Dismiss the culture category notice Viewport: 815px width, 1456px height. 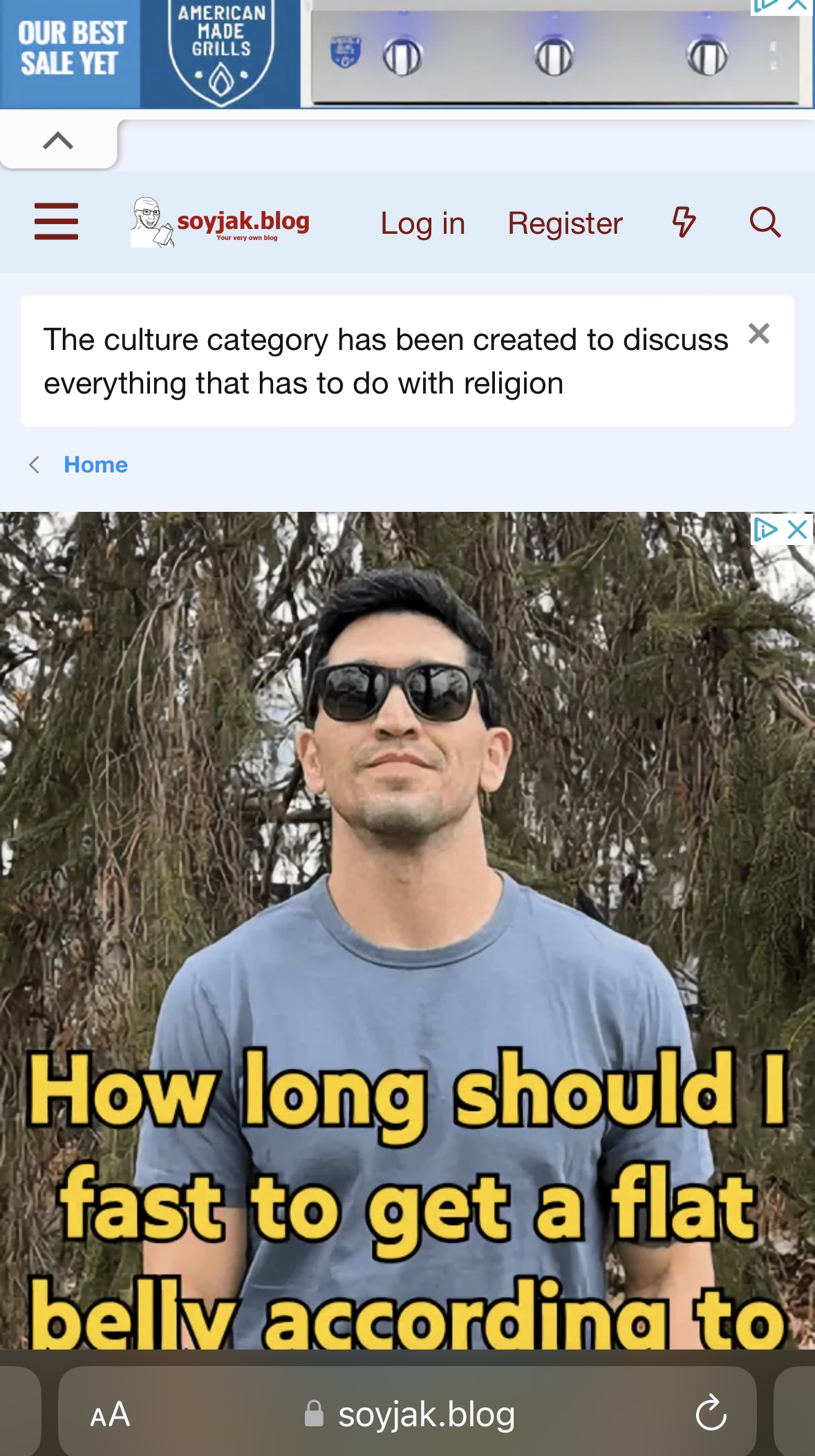(x=759, y=334)
